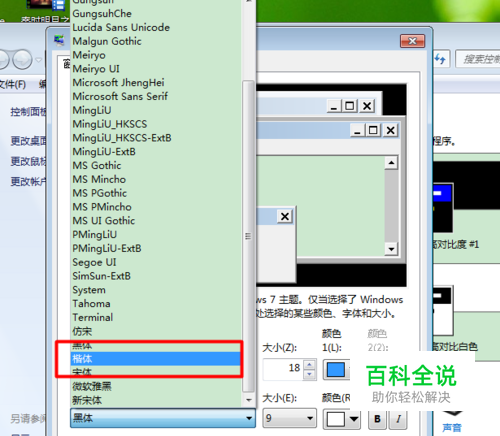This screenshot has height=436, width=500.
Task: Open 更改桌面 link in sidebar
Action: click(28, 141)
